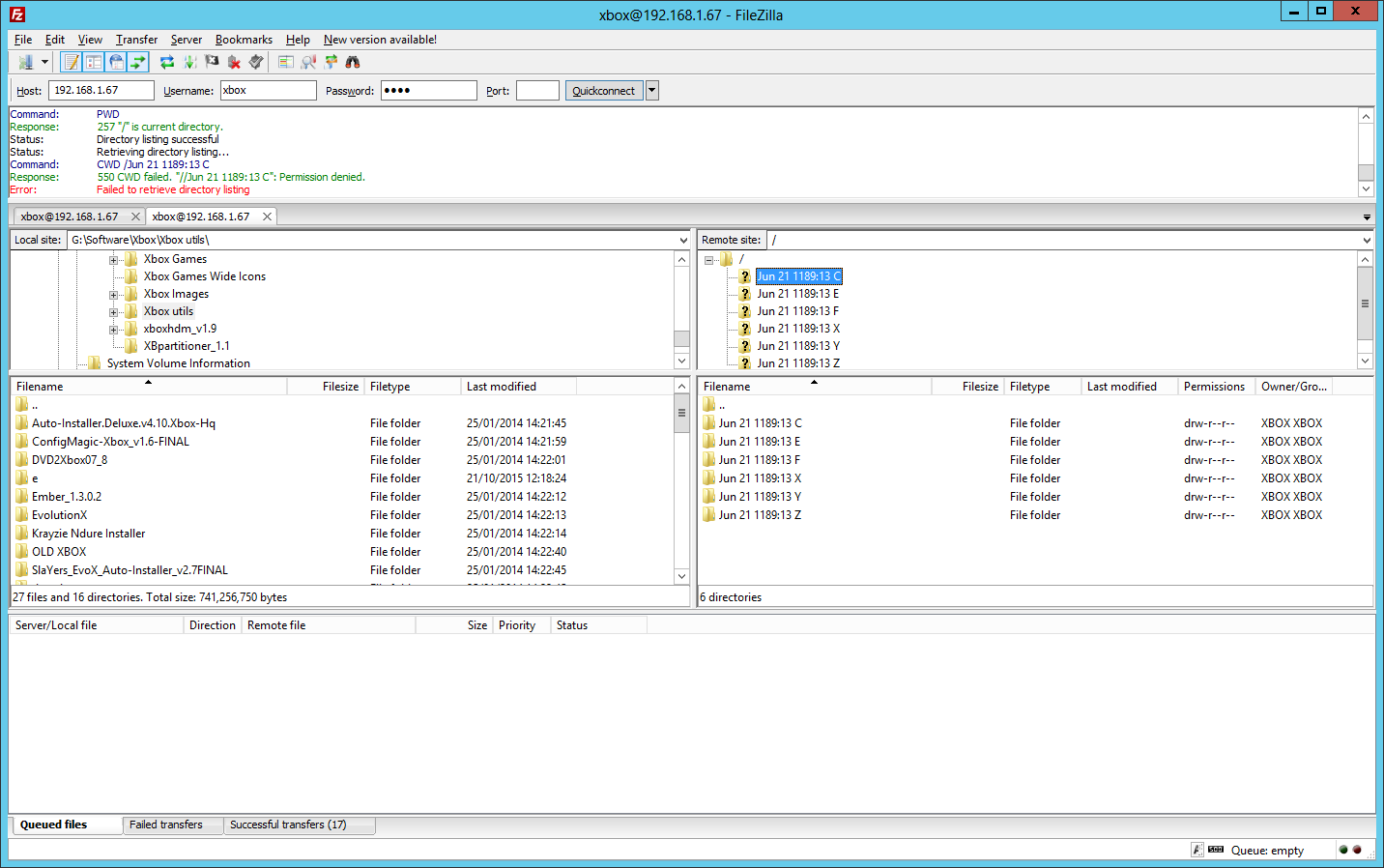
Task: Select XBpartitioner_1.1 in local tree
Action: pyautogui.click(x=187, y=346)
